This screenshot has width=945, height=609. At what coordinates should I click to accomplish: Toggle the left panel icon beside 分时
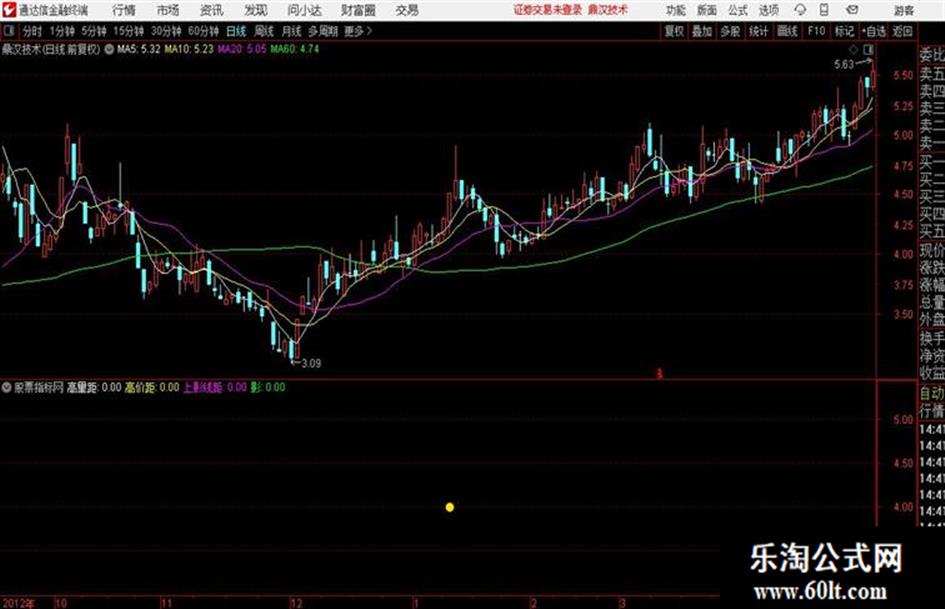click(8, 31)
